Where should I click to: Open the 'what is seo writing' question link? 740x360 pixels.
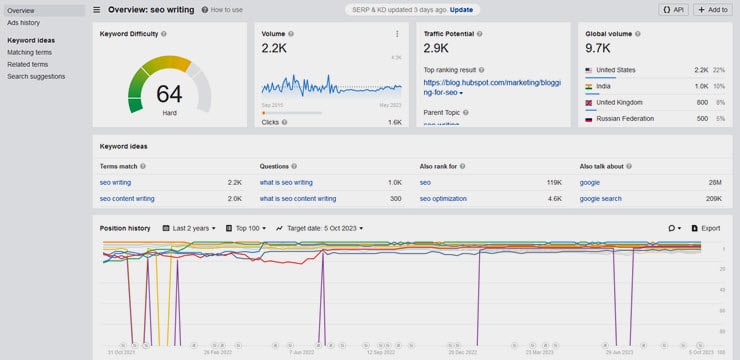click(286, 183)
